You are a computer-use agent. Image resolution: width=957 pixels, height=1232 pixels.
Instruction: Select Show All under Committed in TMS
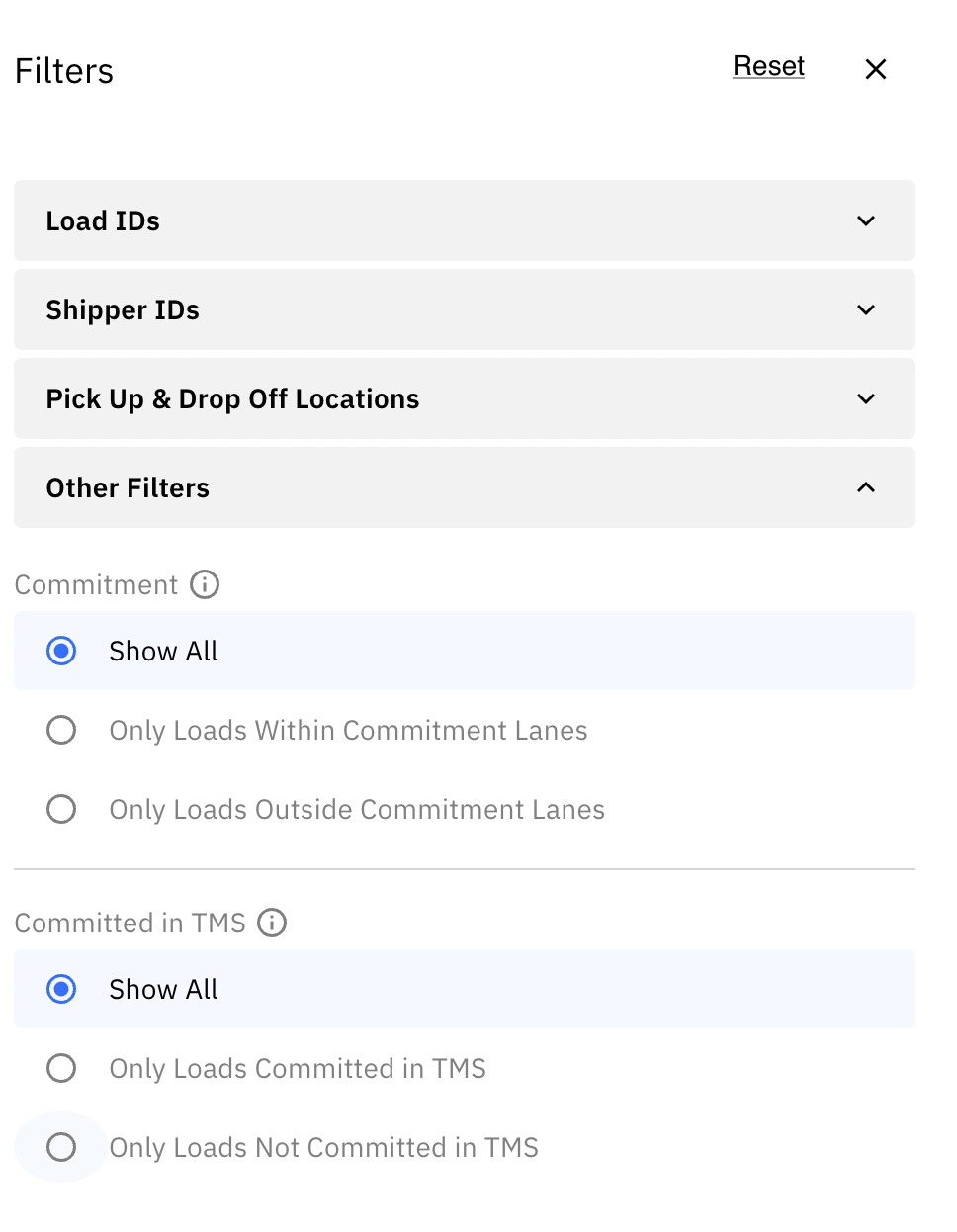point(61,989)
